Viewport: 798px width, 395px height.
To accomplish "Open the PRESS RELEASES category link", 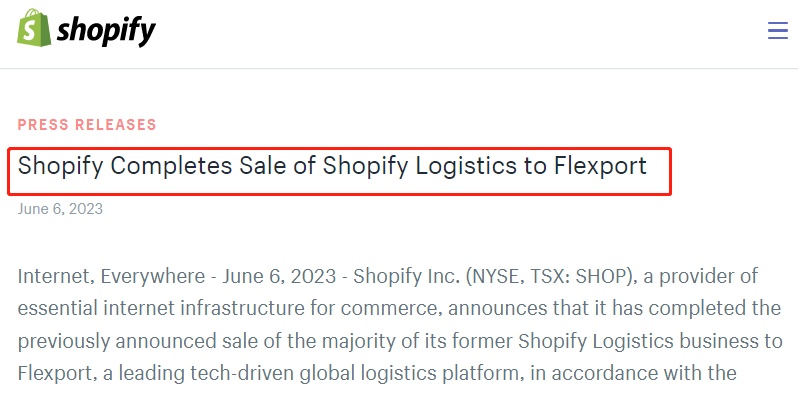I will pos(87,125).
